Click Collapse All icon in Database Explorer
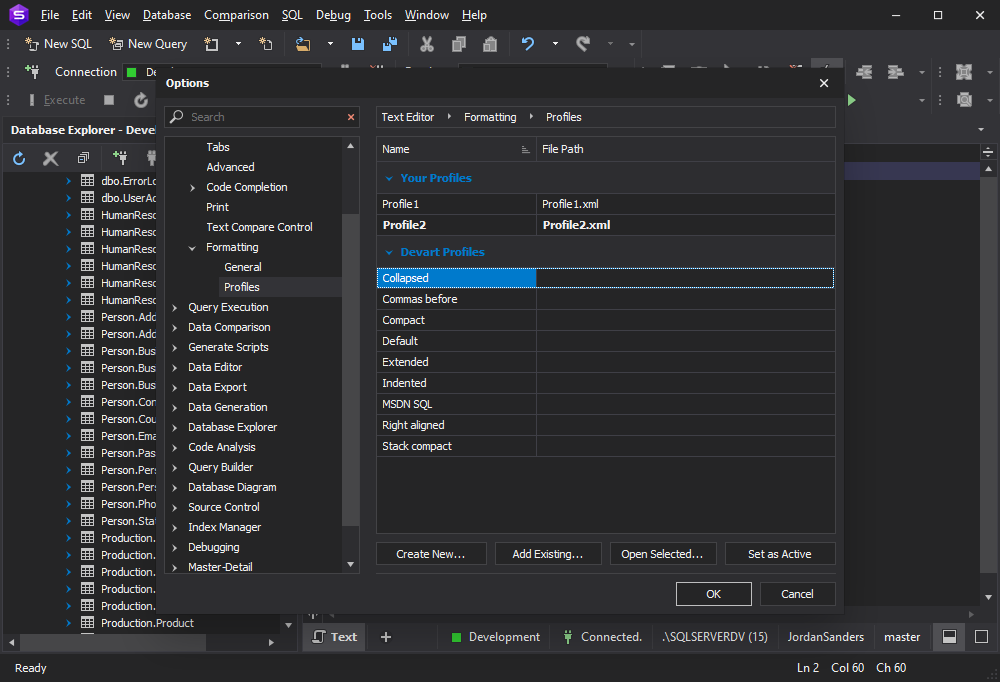 click(83, 158)
